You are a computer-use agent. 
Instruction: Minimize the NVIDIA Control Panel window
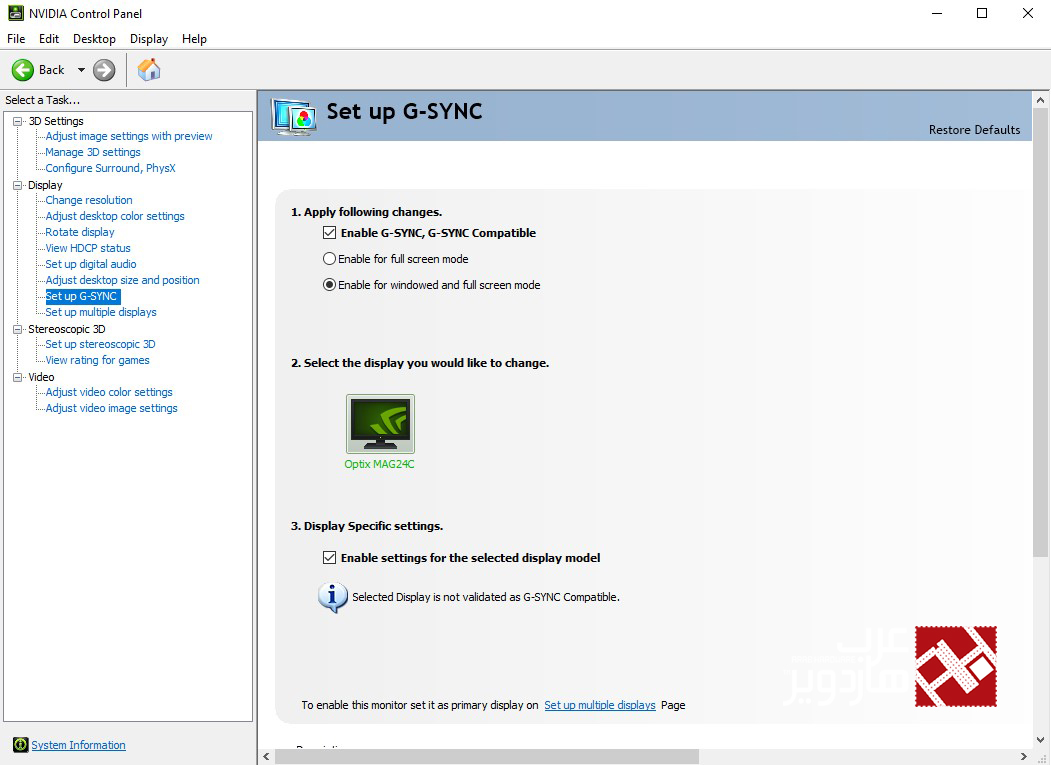point(937,13)
